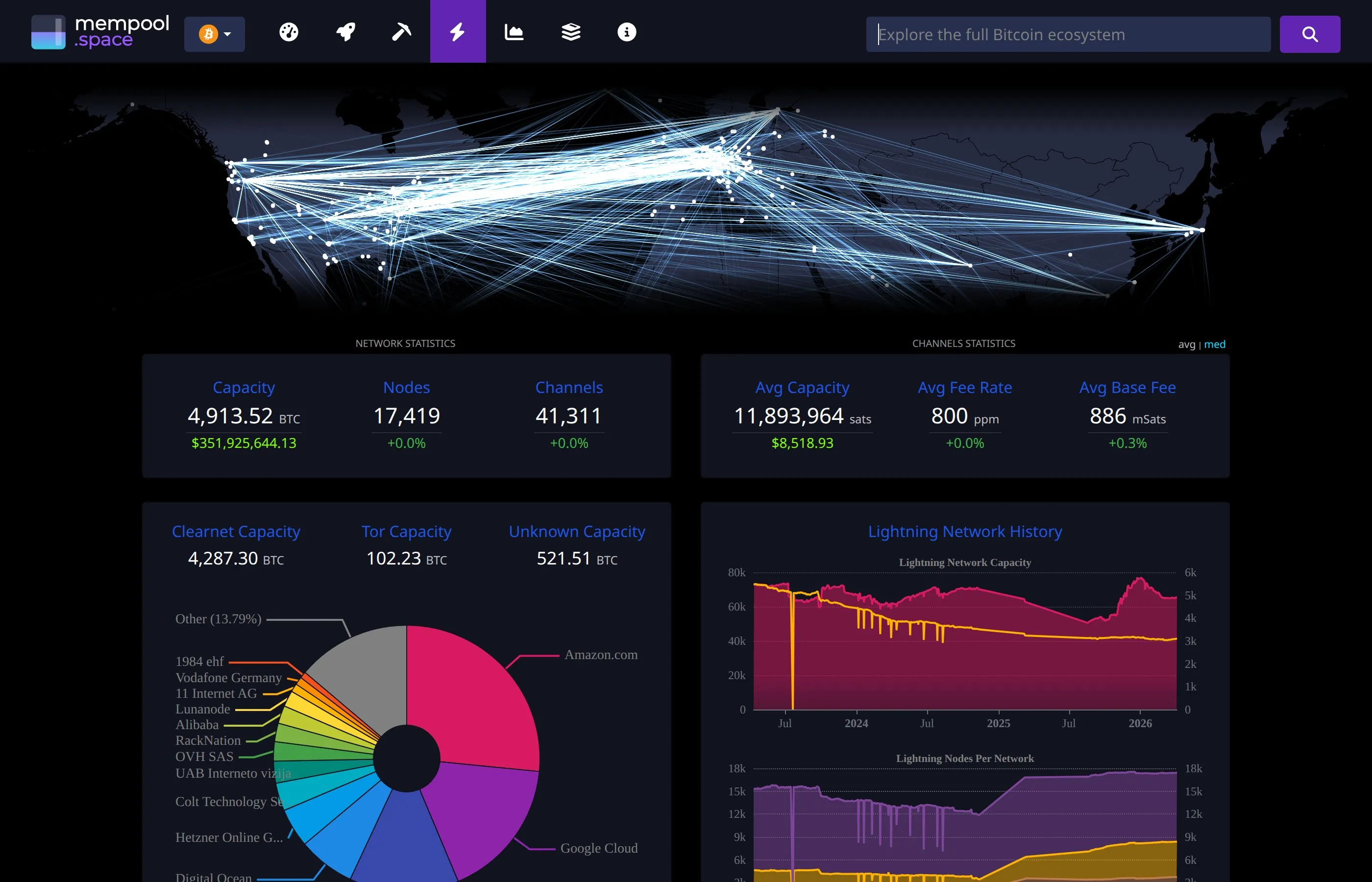Image resolution: width=1372 pixels, height=882 pixels.
Task: Click the 11,893,964 sats value
Action: [802, 416]
